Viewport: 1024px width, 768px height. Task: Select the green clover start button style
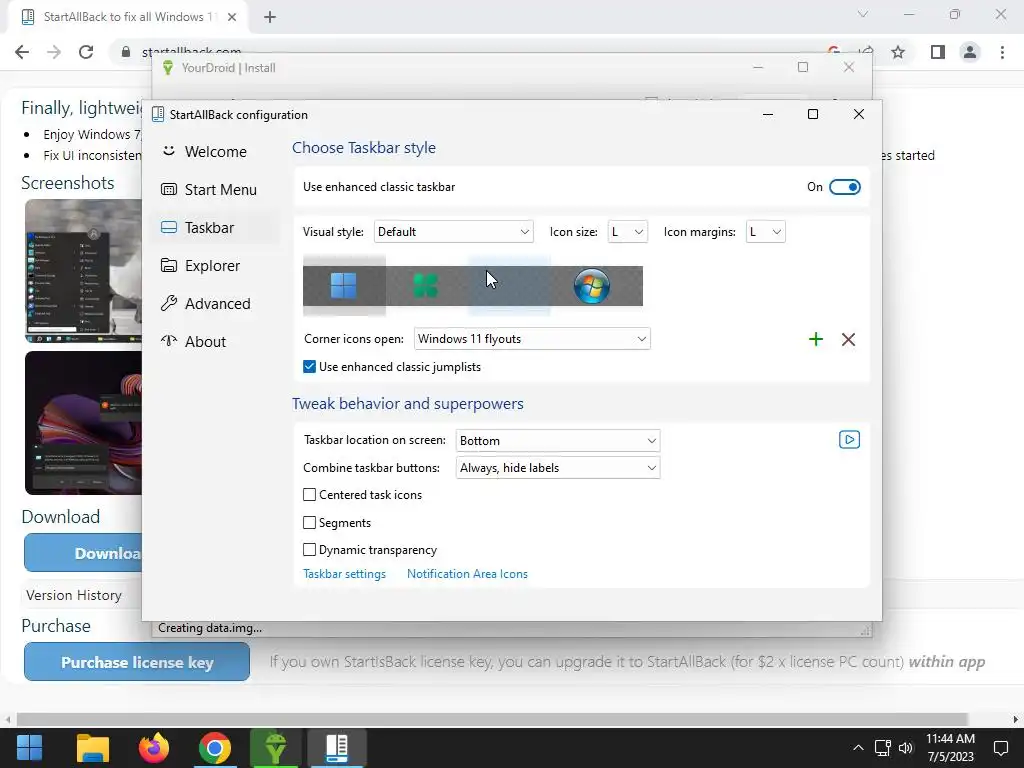426,285
